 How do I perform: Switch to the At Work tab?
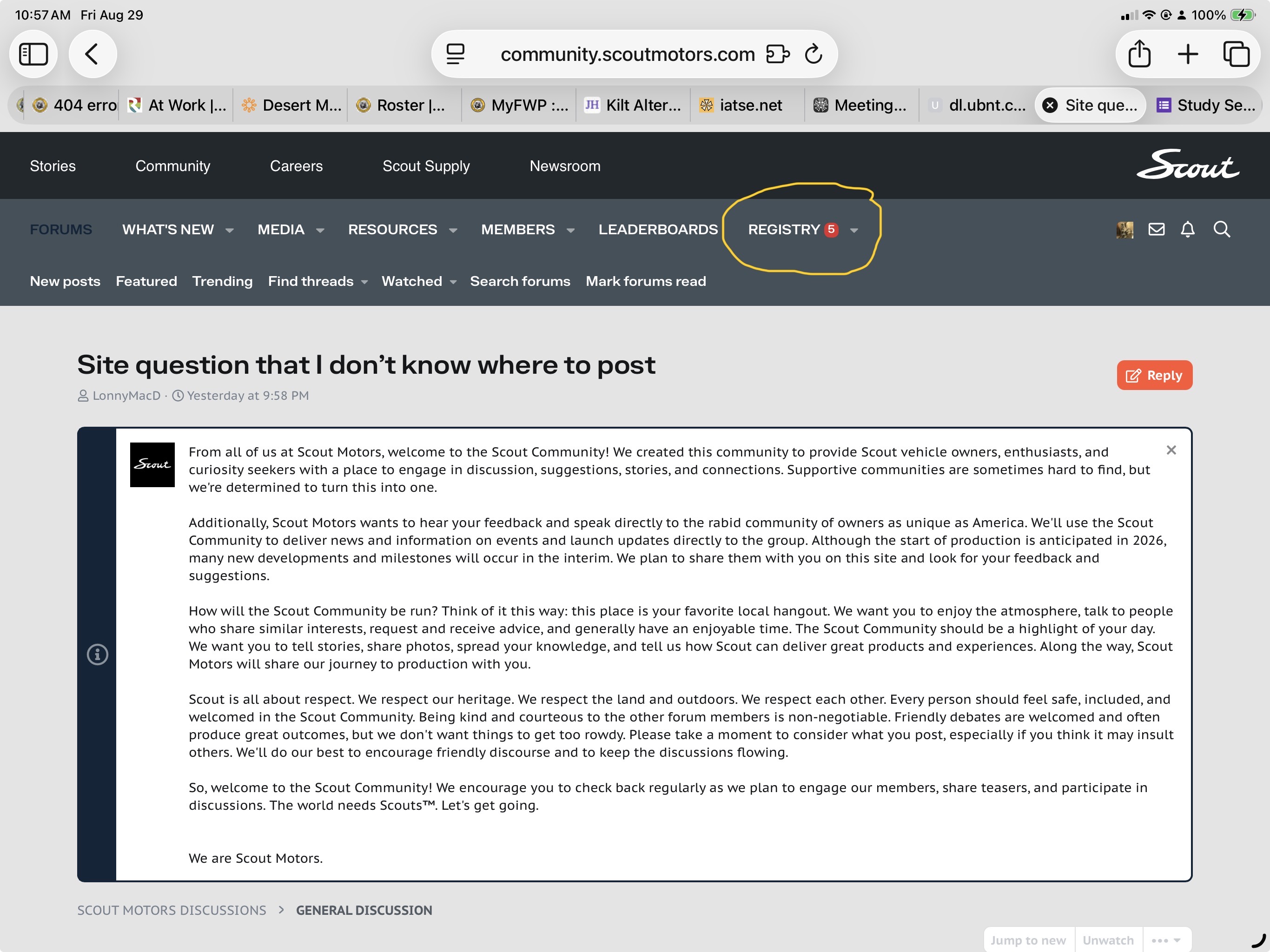(x=176, y=105)
